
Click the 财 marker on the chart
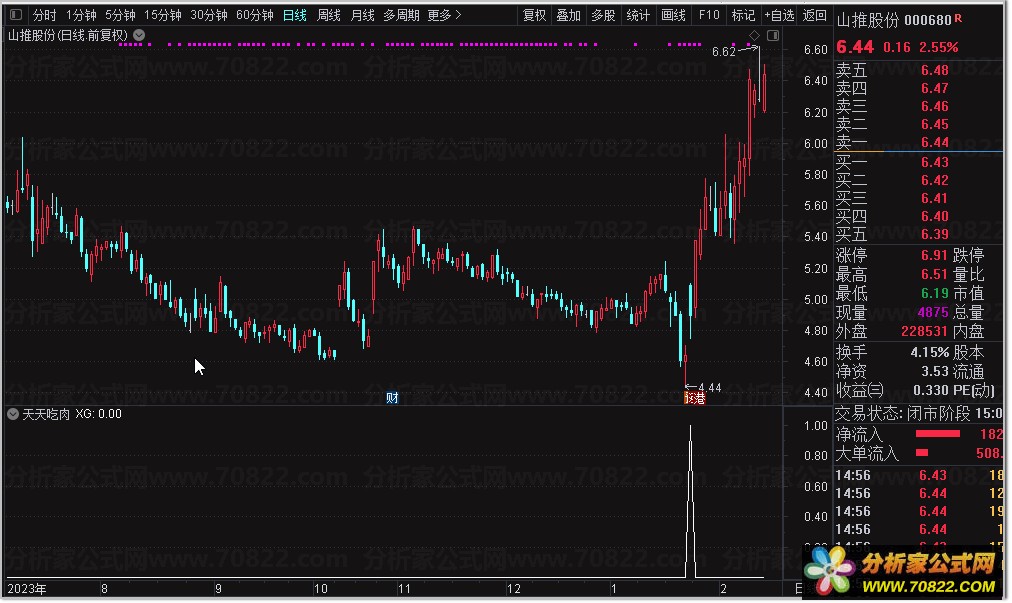pos(392,398)
